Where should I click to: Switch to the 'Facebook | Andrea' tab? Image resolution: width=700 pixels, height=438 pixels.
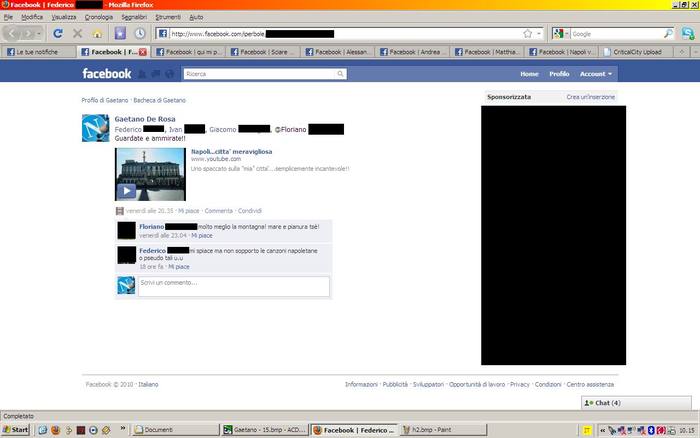point(412,52)
